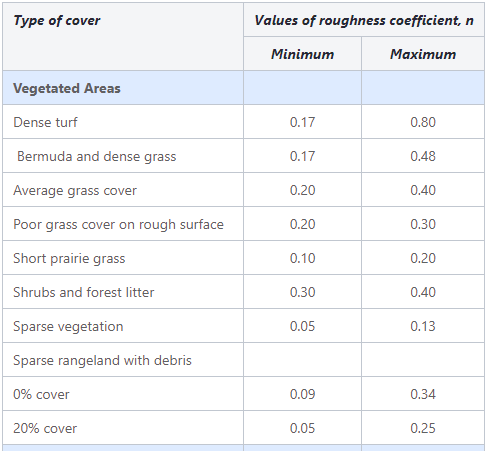
Task: Click Short prairie grass minimum 0.10
Action: tap(302, 258)
